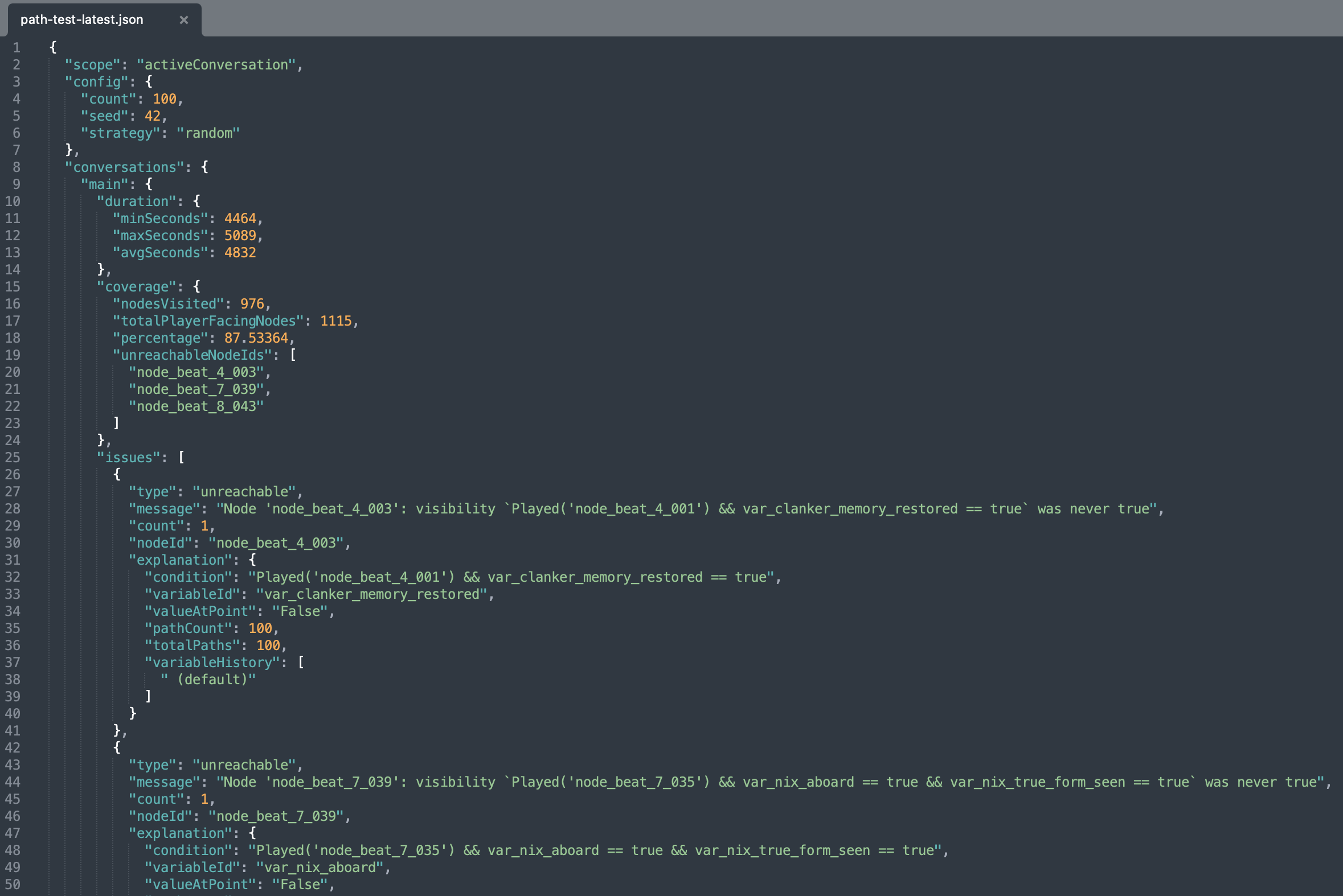Switch to the path-test-latest.json tab

[81, 19]
